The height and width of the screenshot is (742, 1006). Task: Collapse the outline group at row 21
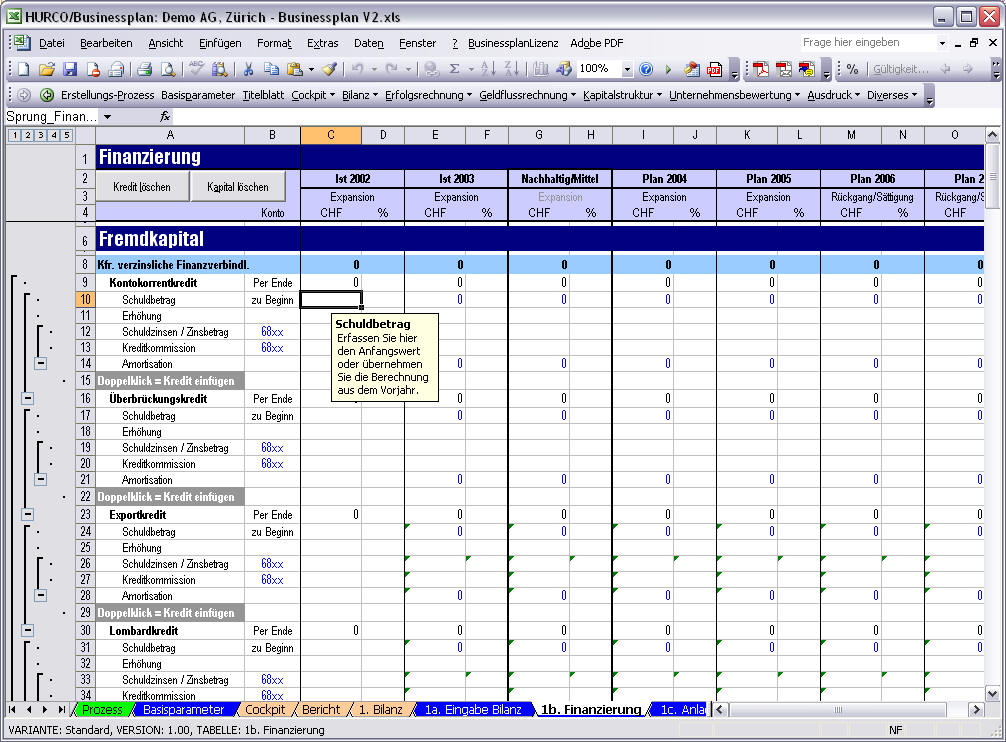pyautogui.click(x=40, y=479)
